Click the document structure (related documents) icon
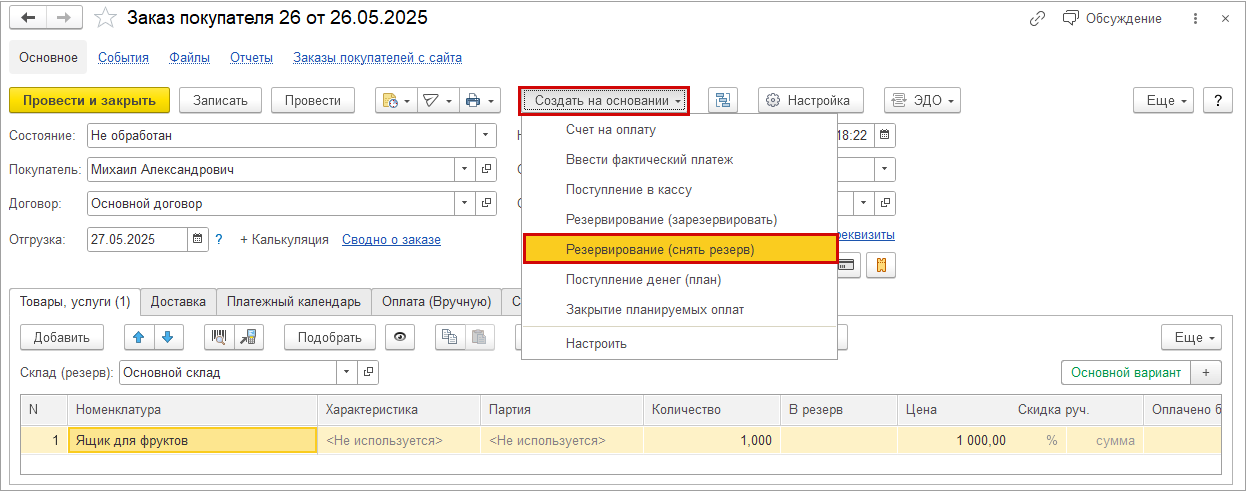The width and height of the screenshot is (1246, 491). (723, 100)
